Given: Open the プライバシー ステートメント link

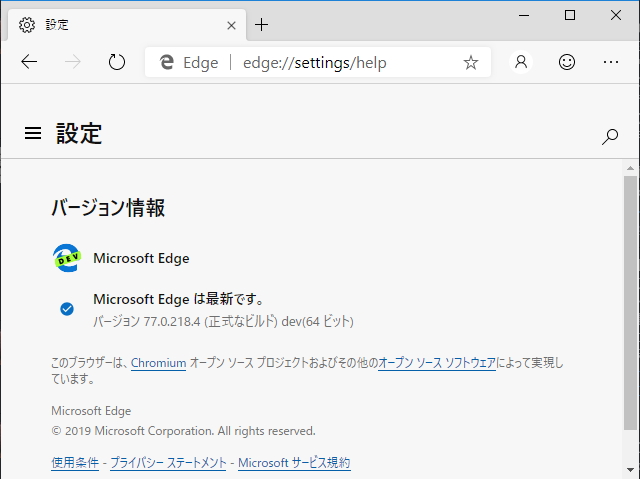Looking at the screenshot, I should pos(168,463).
